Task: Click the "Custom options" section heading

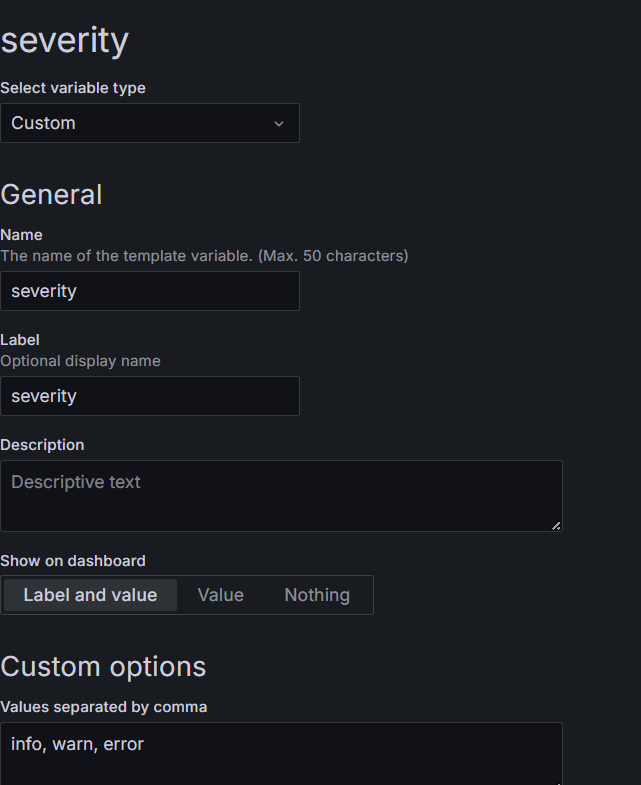Action: click(104, 667)
